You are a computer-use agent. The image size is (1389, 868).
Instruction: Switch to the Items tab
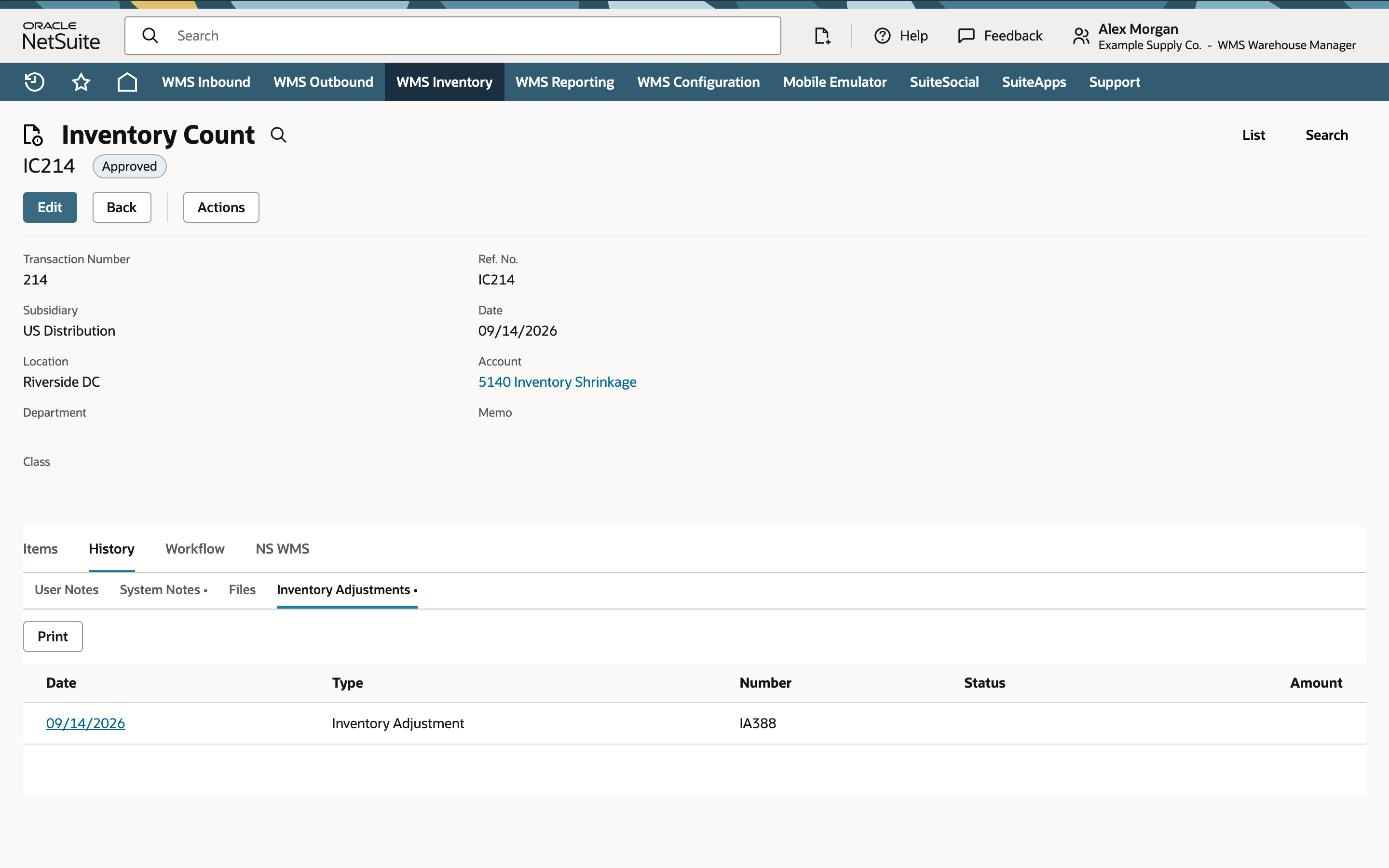(40, 549)
